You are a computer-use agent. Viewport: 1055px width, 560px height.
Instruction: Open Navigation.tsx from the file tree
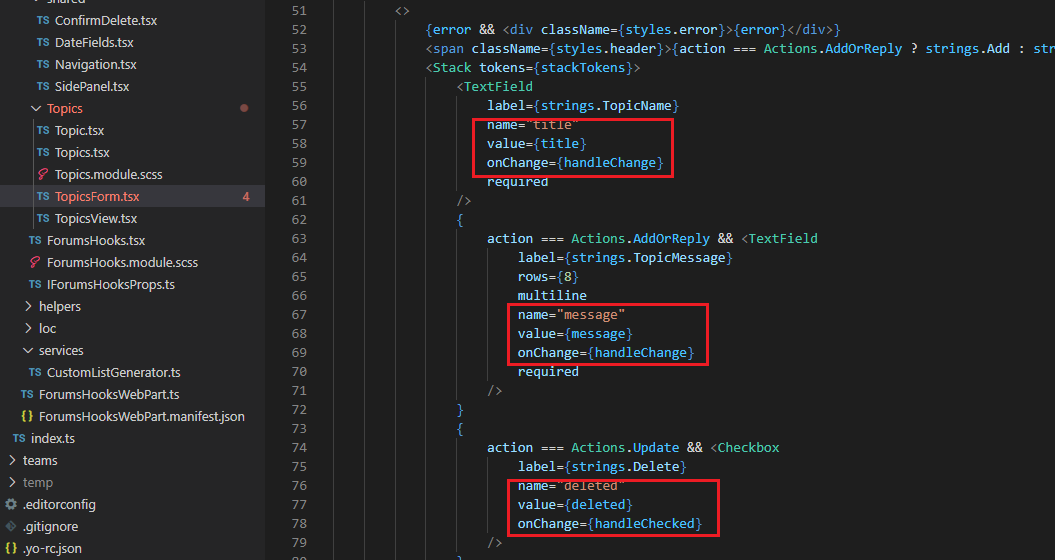[95, 65]
